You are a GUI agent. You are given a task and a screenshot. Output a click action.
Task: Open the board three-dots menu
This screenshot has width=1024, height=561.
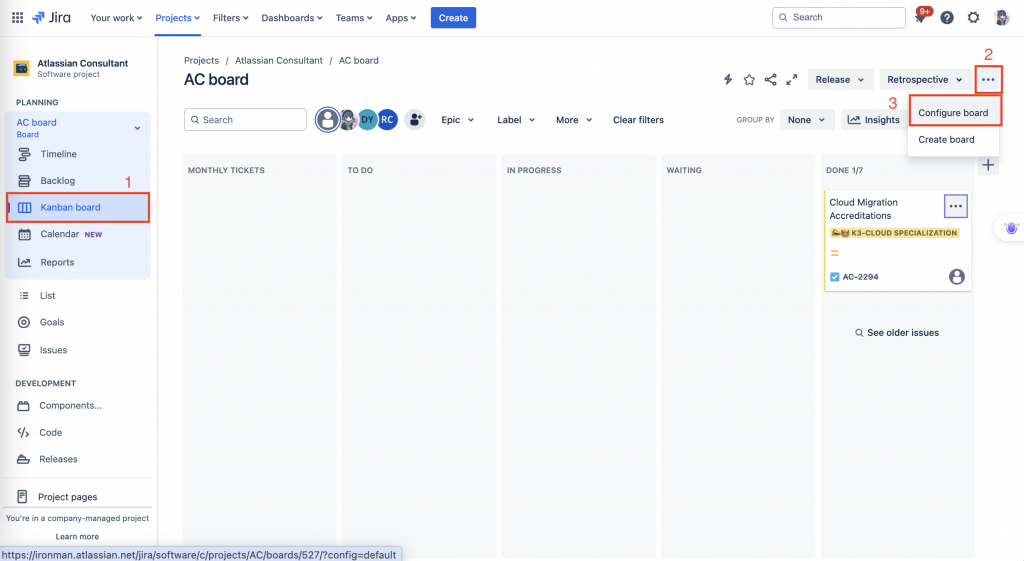pos(988,80)
